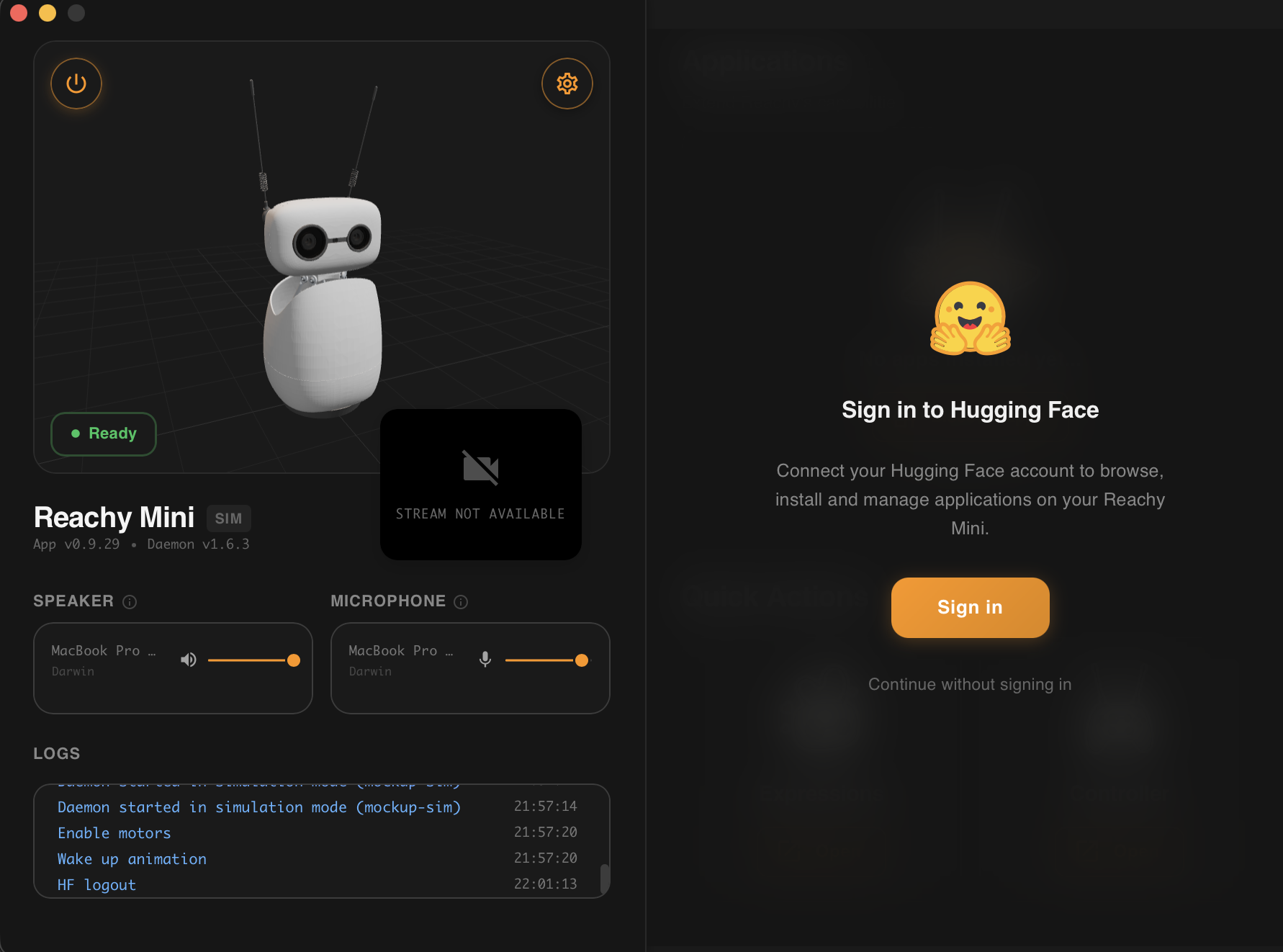1283x952 pixels.
Task: Click the 22:01:13 log timestamp
Action: point(546,884)
